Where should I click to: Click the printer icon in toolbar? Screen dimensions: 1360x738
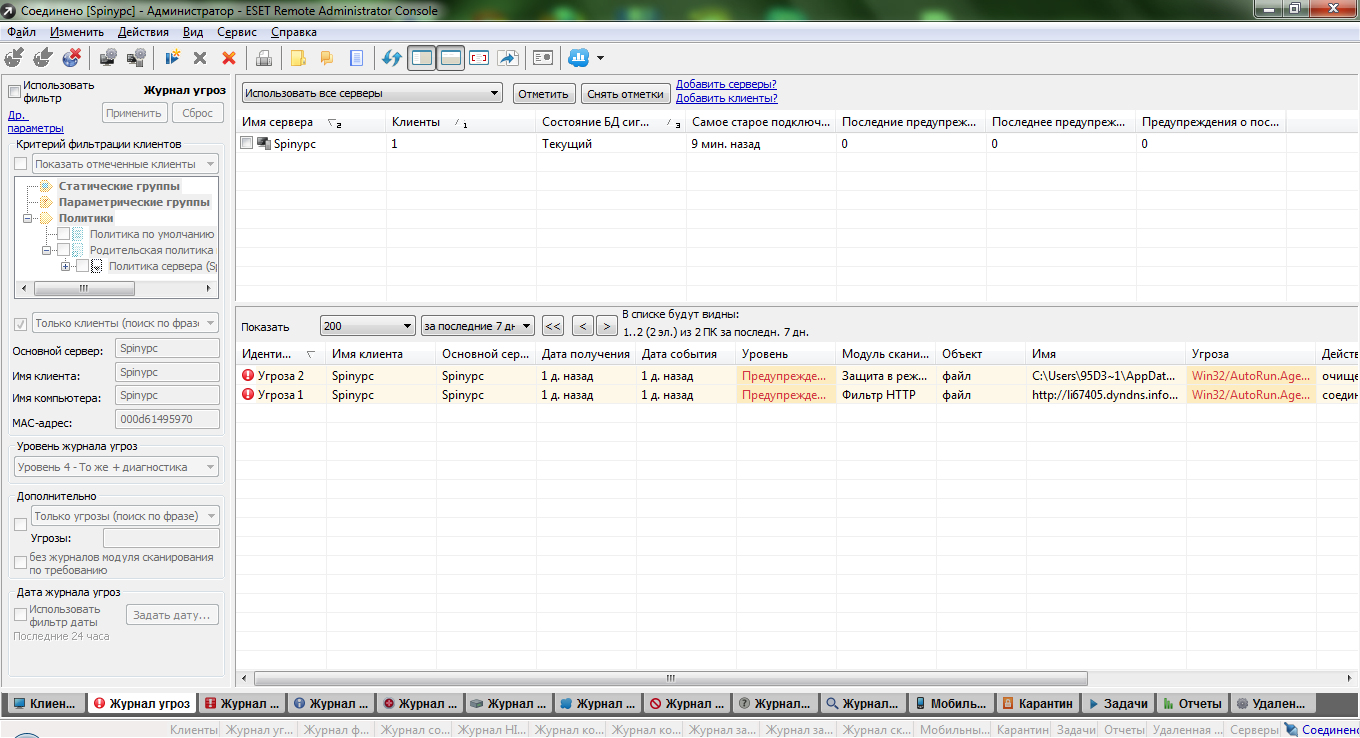(x=264, y=58)
